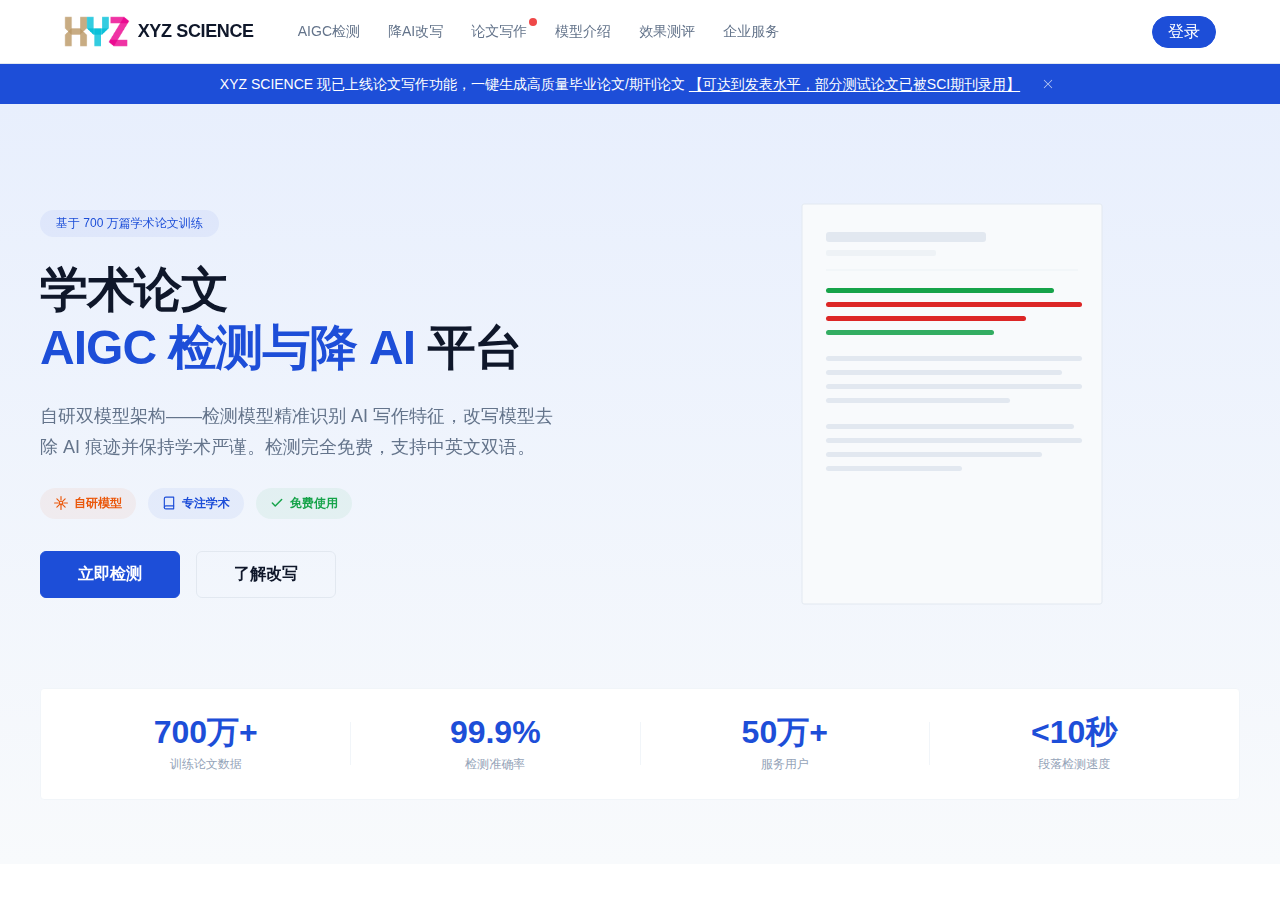The image size is (1280, 900).
Task: Click the 训练论文数据 label
Action: click(x=206, y=764)
